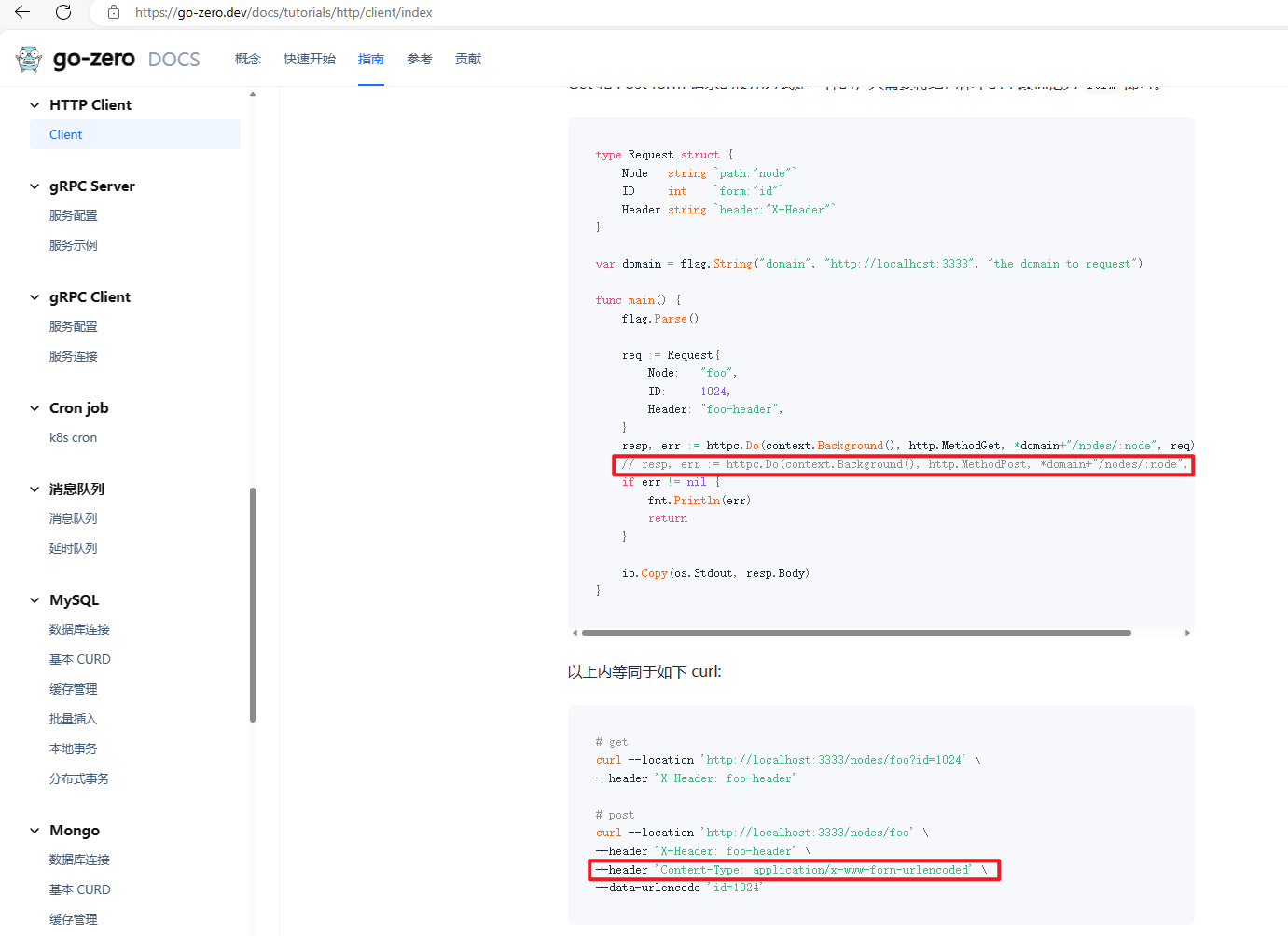This screenshot has width=1288, height=936.
Task: Open the 快速开始 nav menu
Action: coord(310,59)
